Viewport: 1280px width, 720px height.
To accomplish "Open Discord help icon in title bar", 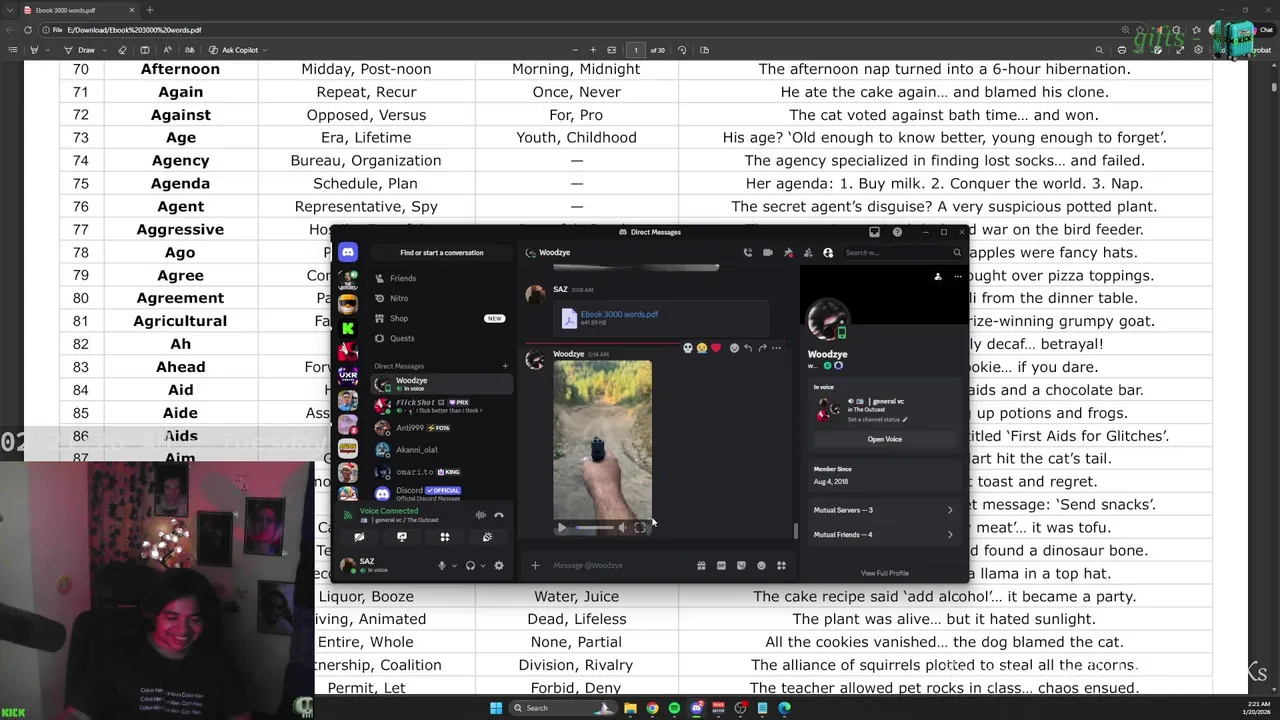I will point(897,232).
